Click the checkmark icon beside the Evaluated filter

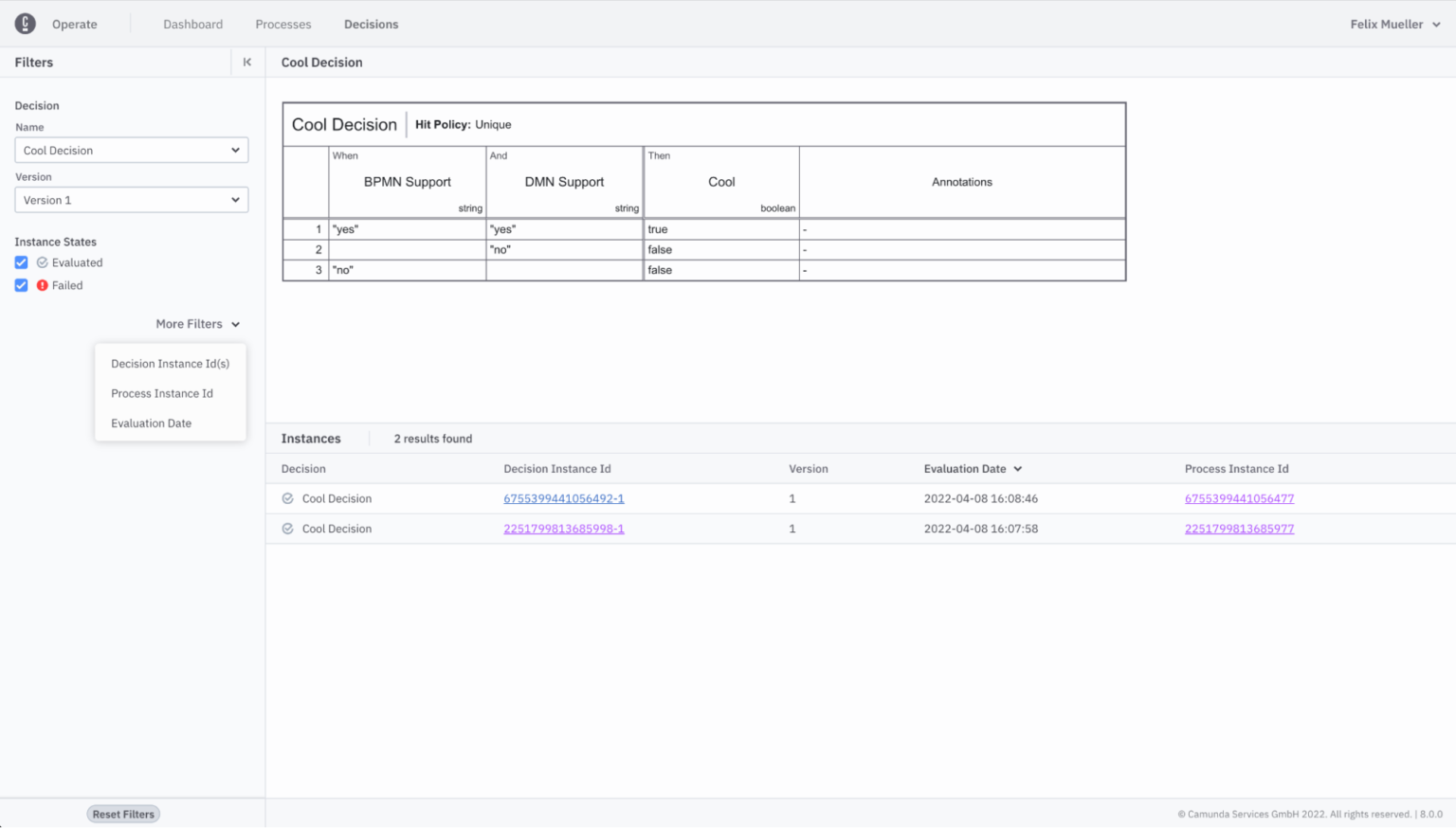pos(43,262)
